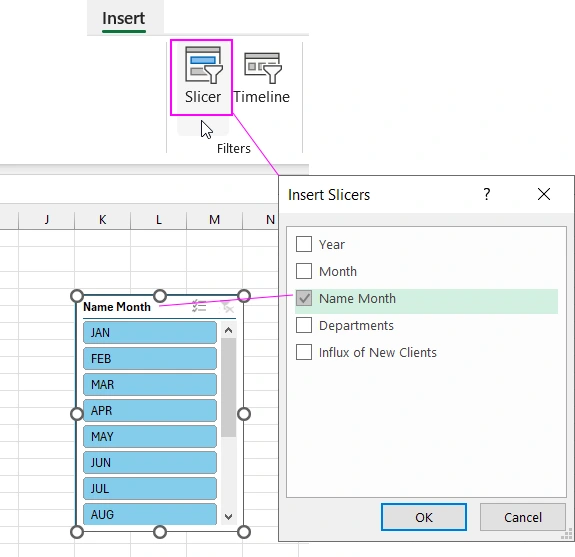Check the Departments checkbox

(304, 325)
